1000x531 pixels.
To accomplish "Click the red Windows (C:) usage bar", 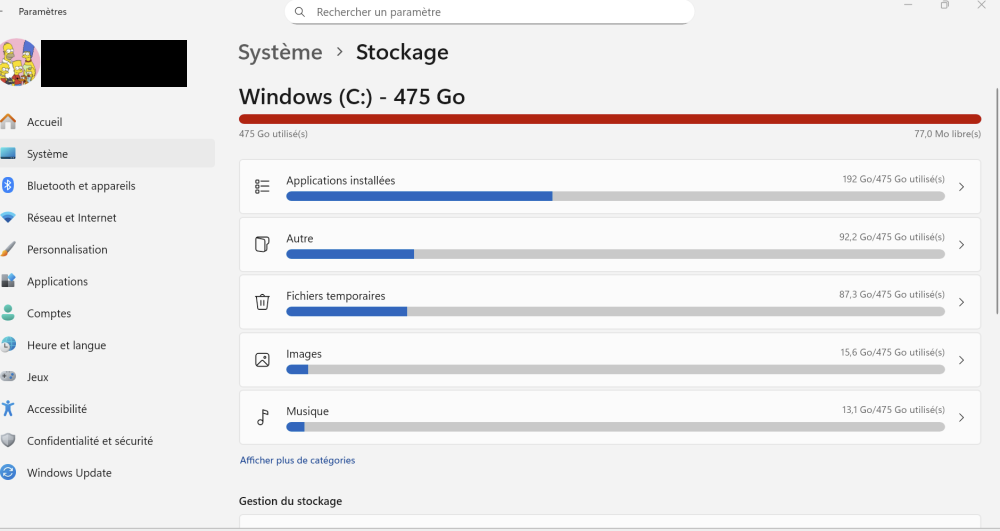I will pyautogui.click(x=609, y=119).
